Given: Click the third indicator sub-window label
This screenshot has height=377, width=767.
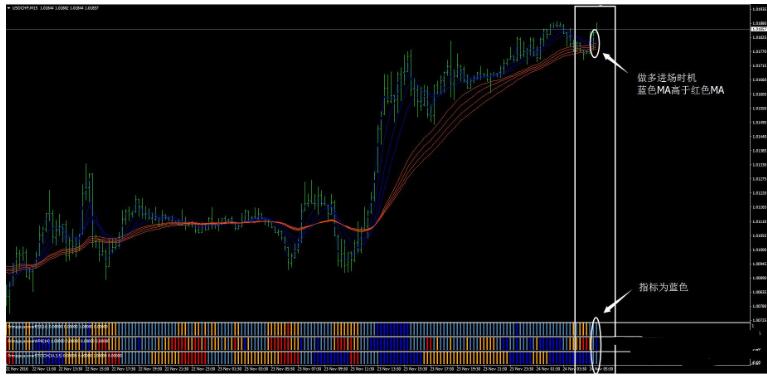Looking at the screenshot, I should point(64,355).
